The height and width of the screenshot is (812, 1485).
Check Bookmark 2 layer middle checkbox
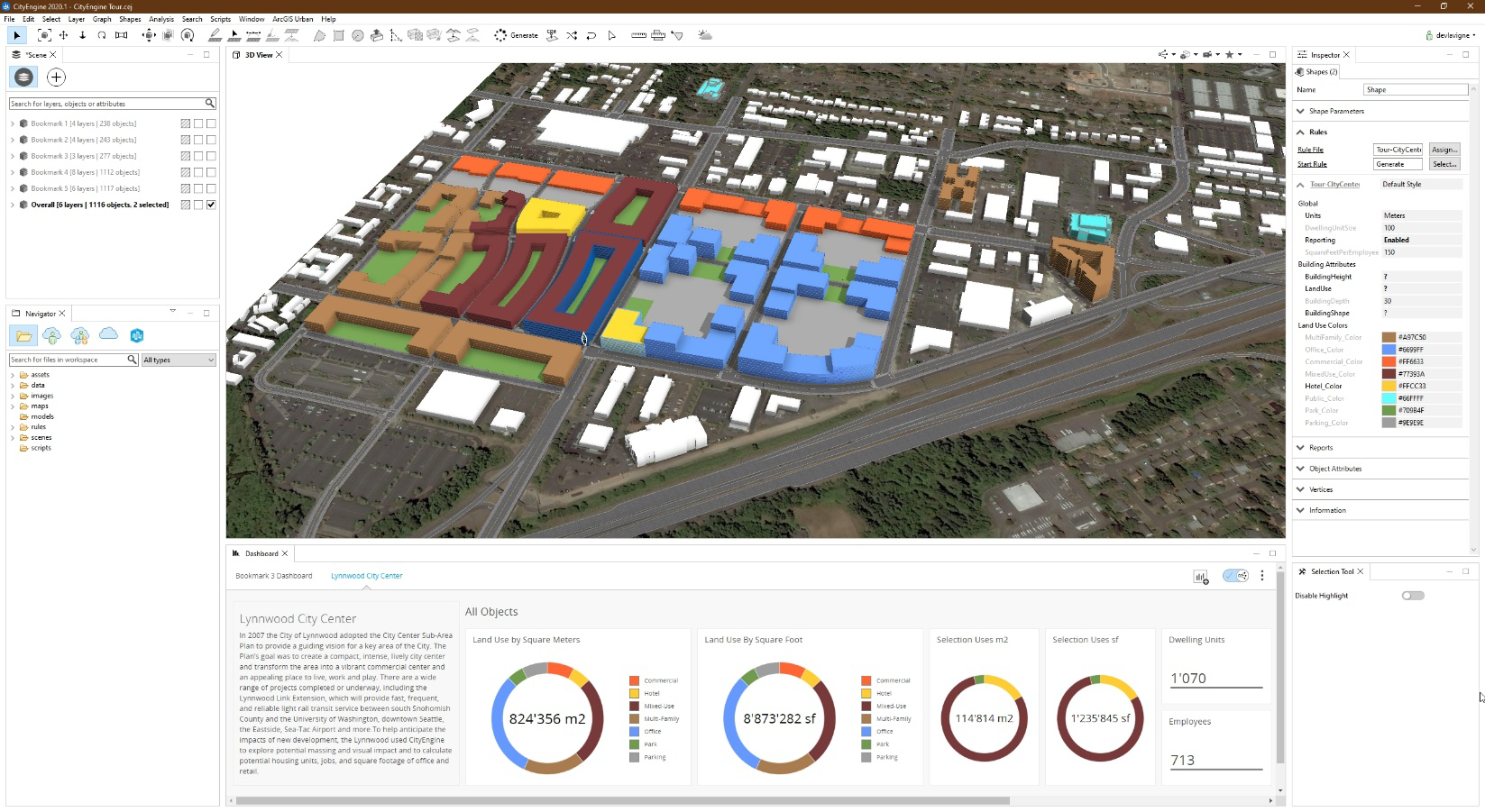(198, 140)
